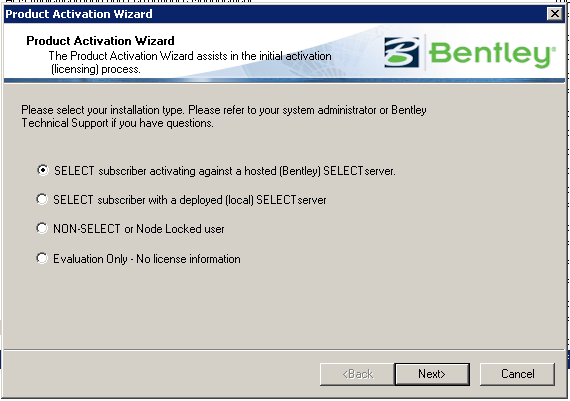This screenshot has height=401, width=570.
Task: Click the greyed-out <Back button
Action: 357,374
